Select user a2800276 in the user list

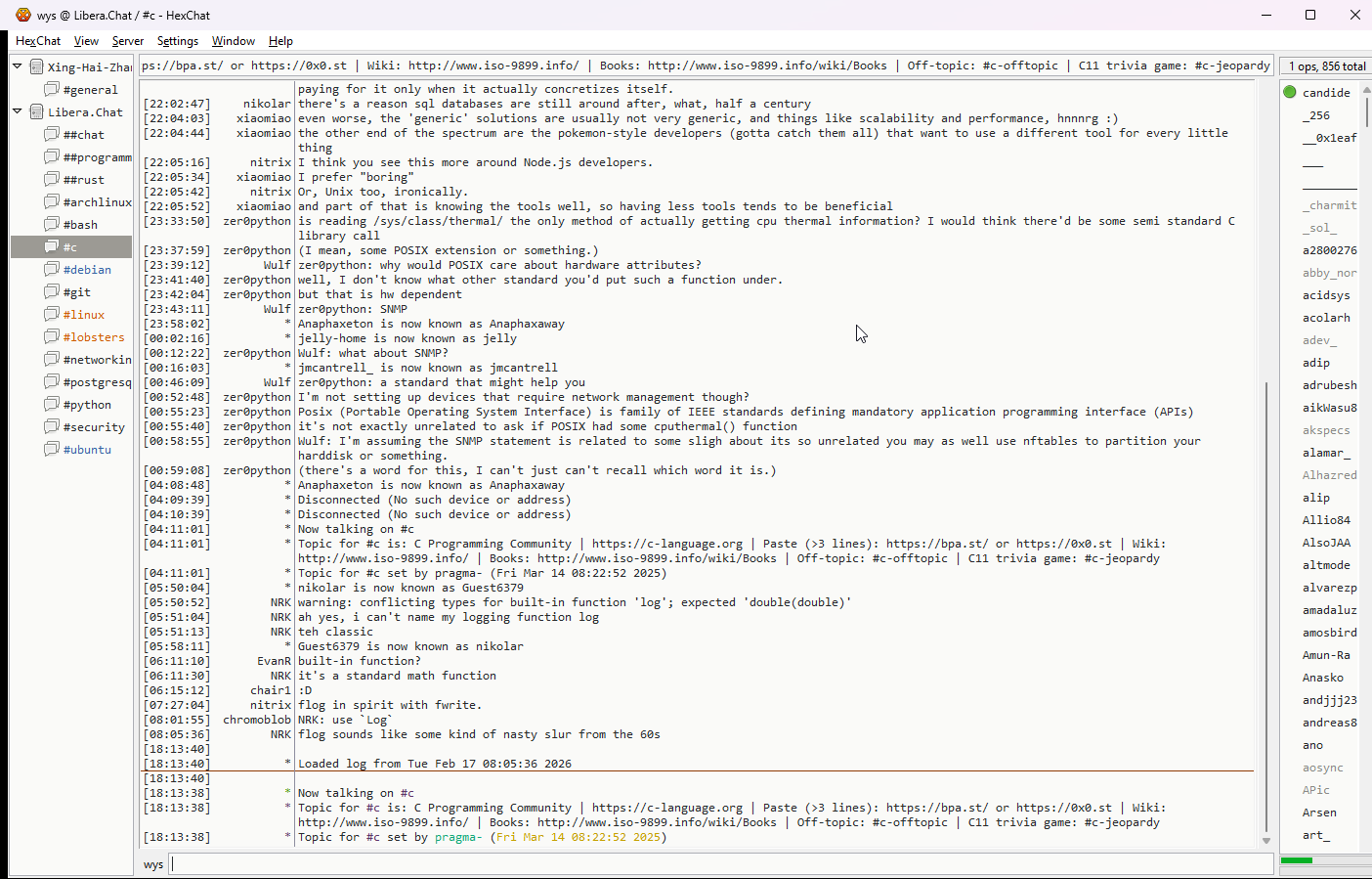coord(1329,250)
